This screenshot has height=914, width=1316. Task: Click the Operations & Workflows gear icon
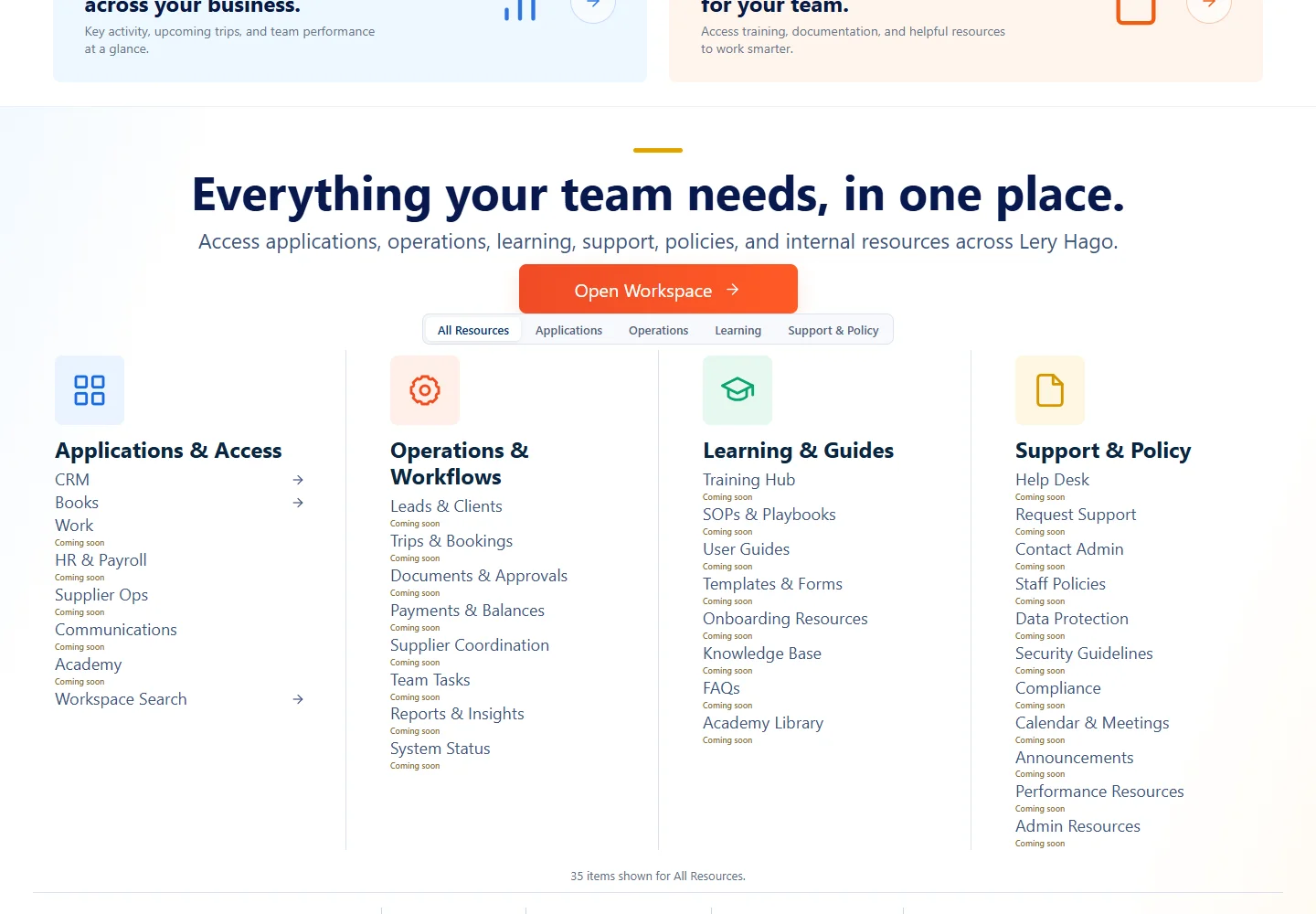pos(425,390)
